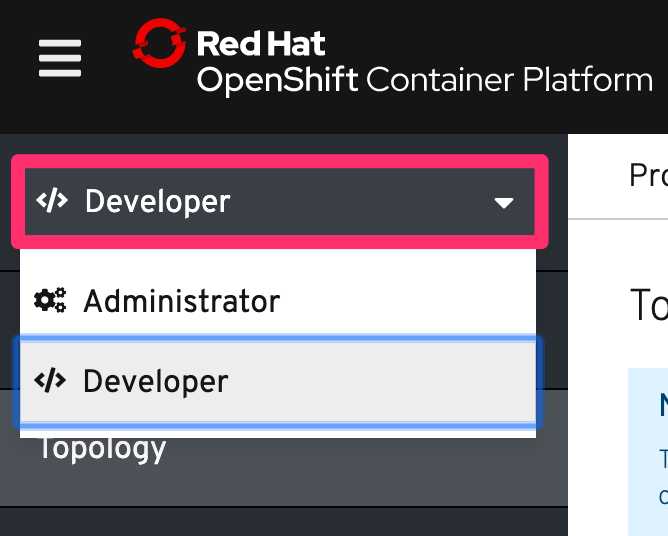Click the Red Hat OpenShift logo
Screen dimensions: 668x536
click(x=159, y=43)
